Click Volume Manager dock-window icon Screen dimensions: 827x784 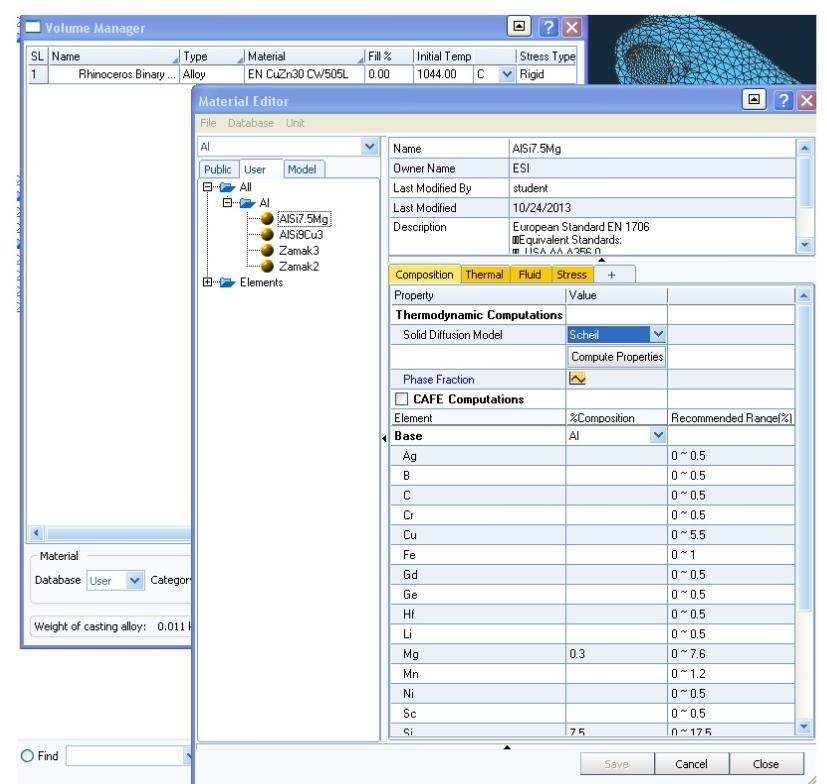point(519,26)
